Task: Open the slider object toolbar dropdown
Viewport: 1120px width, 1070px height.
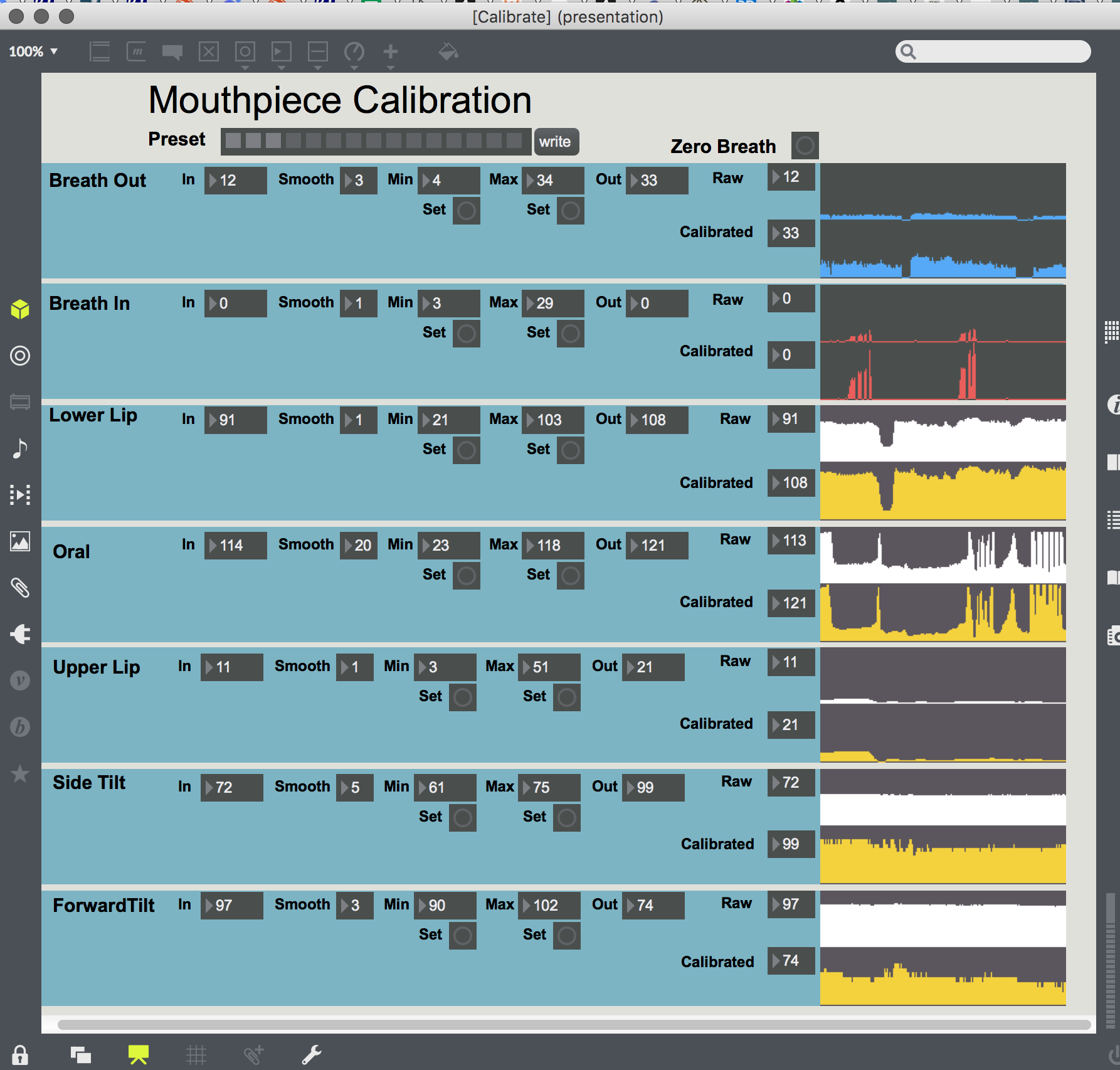Action: (x=318, y=55)
